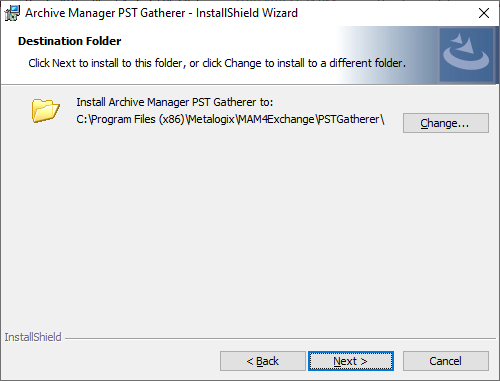Click the MAM4Exchange segment of the path
500x381 pixels.
click(x=276, y=119)
